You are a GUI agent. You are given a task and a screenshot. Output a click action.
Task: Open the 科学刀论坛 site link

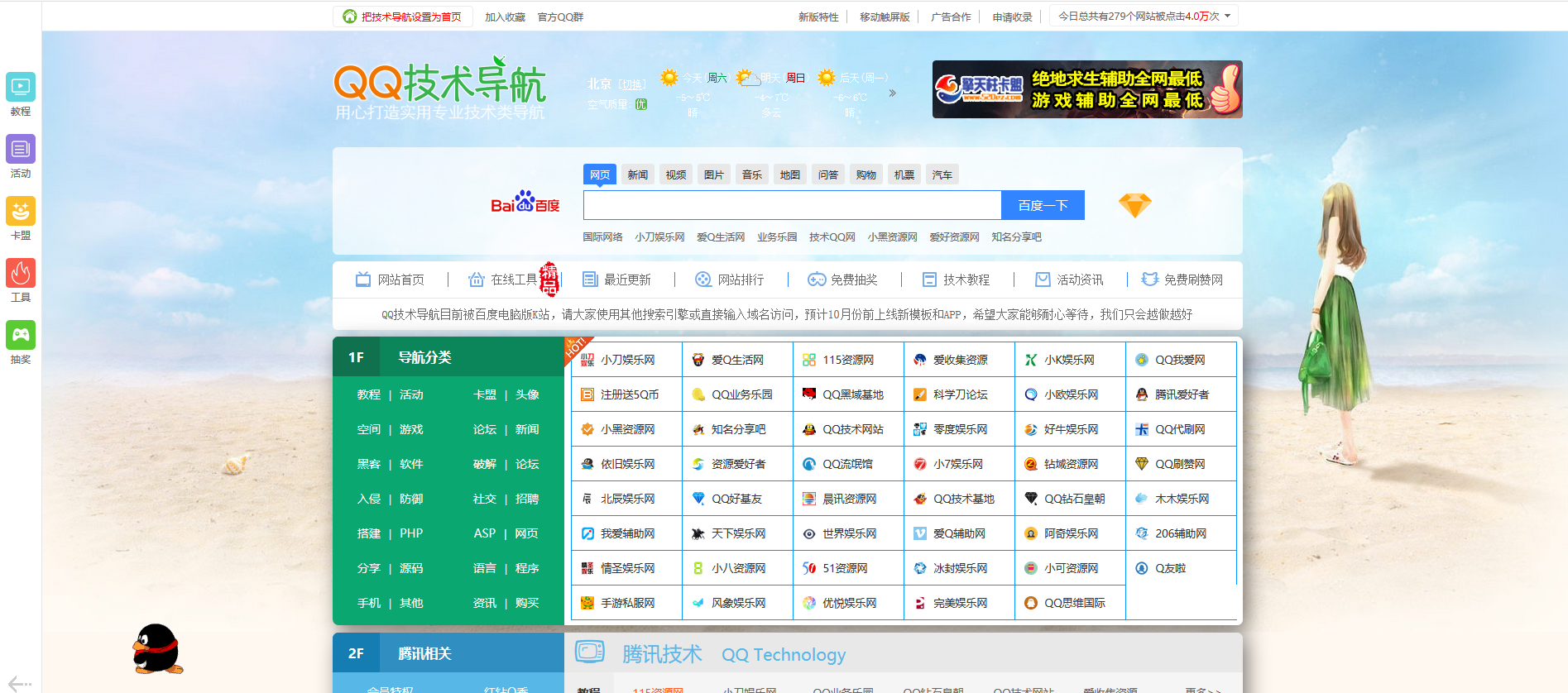(960, 394)
